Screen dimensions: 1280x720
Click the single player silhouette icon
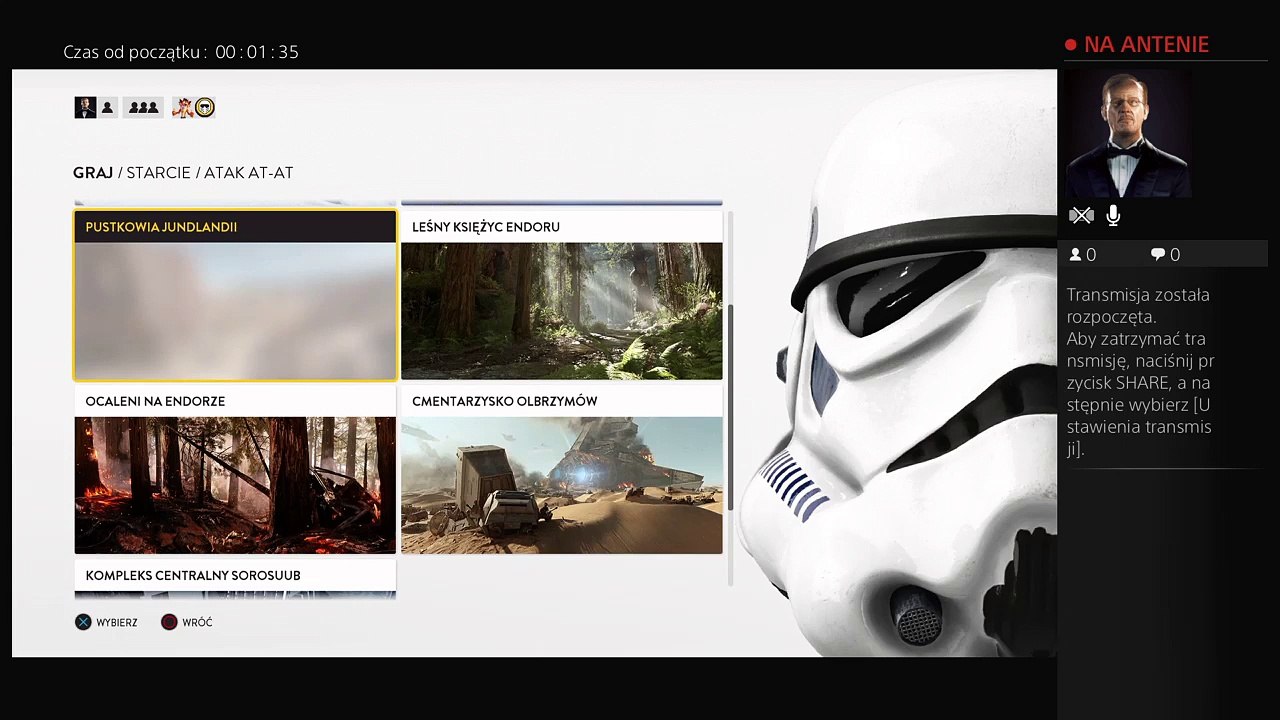tap(108, 107)
